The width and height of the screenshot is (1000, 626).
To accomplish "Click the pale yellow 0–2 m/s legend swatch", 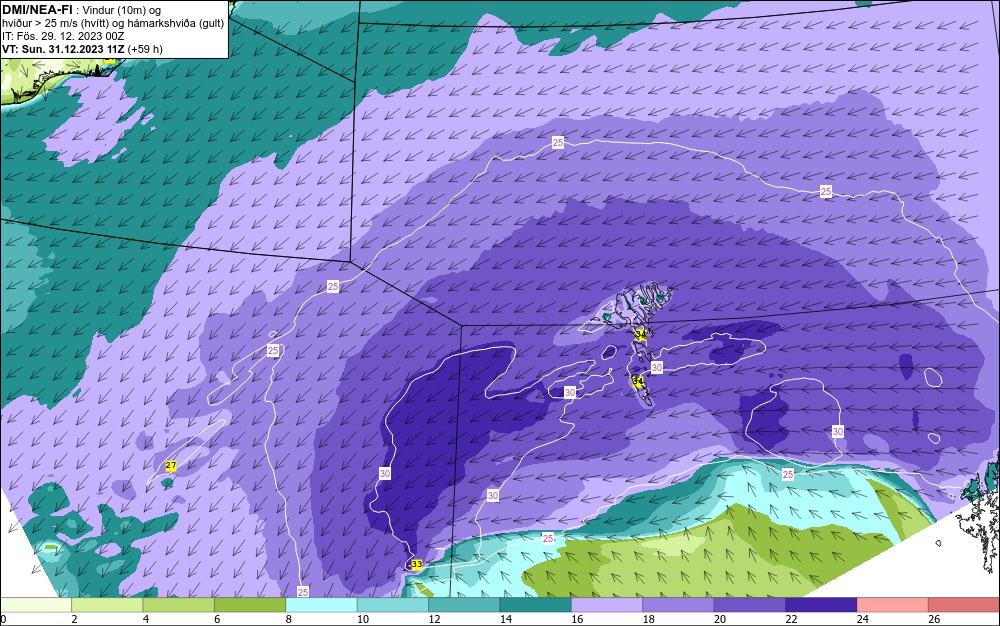I will (x=36, y=605).
